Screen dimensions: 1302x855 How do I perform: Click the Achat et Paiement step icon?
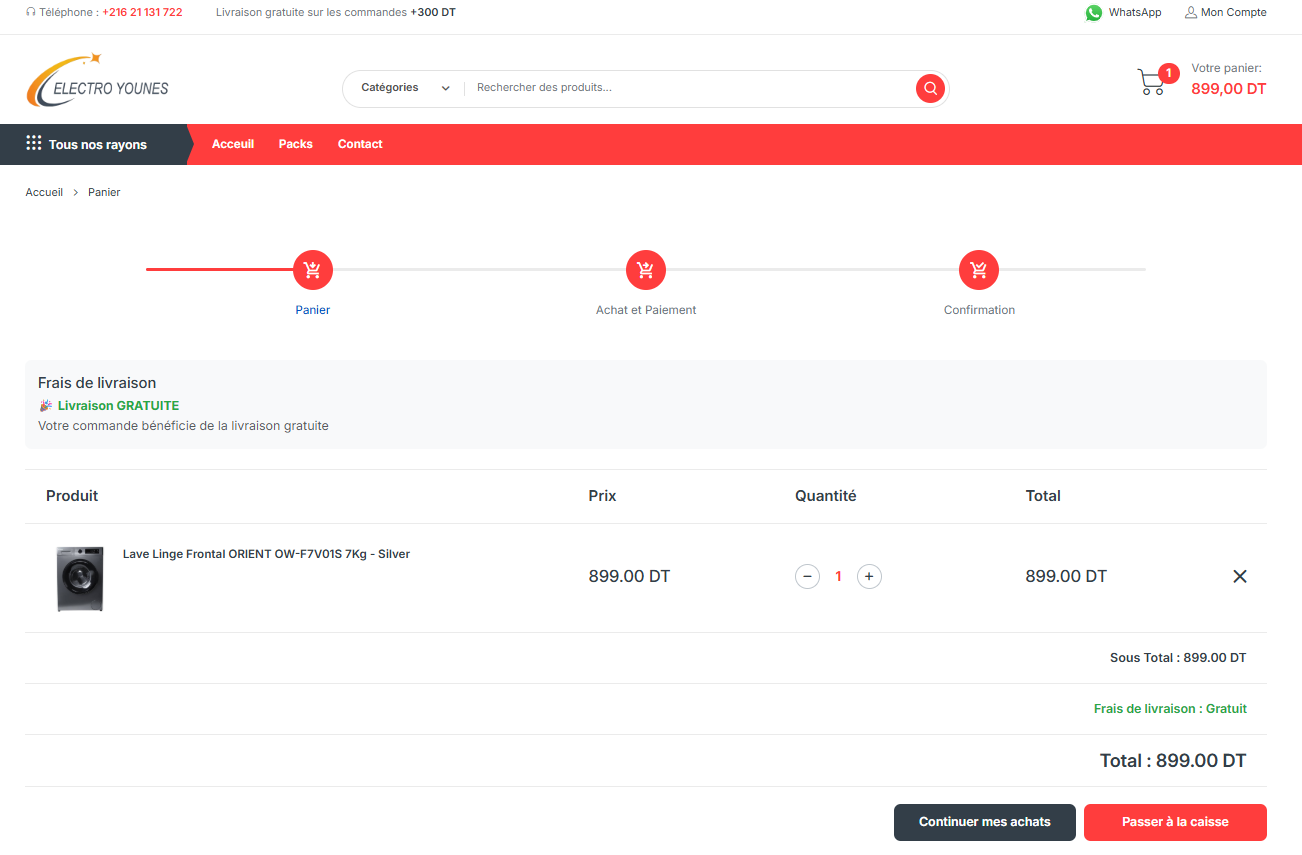646,269
